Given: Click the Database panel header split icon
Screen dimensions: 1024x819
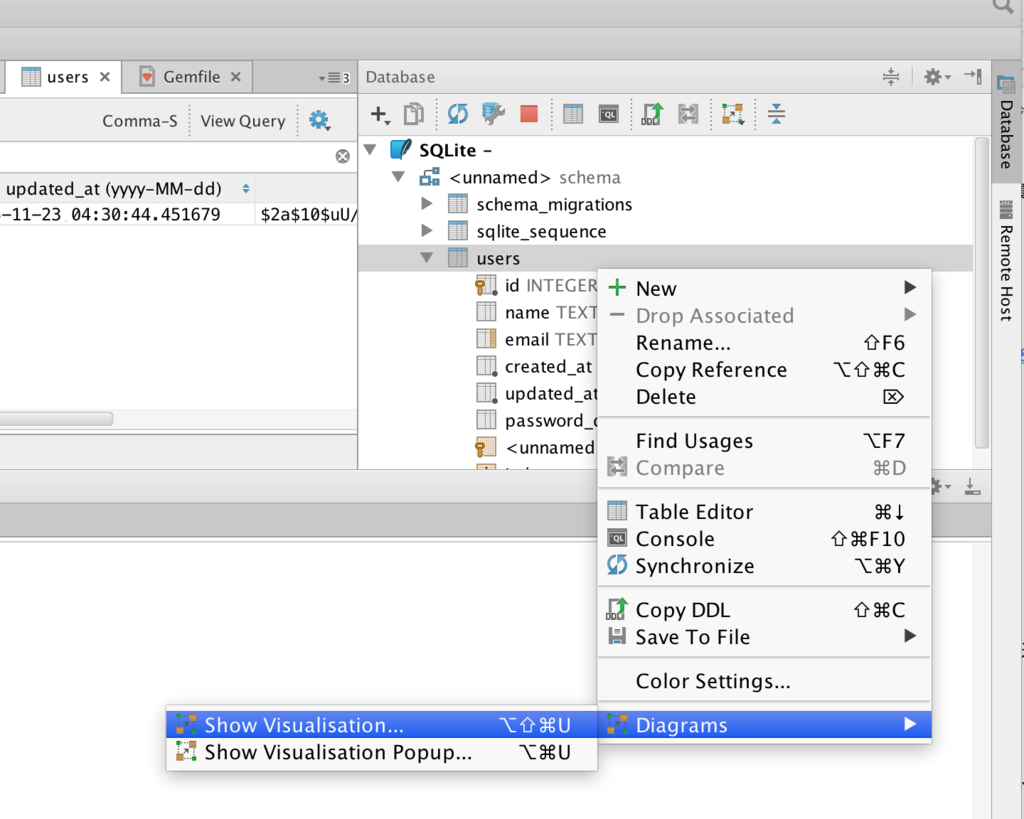Looking at the screenshot, I should [891, 77].
